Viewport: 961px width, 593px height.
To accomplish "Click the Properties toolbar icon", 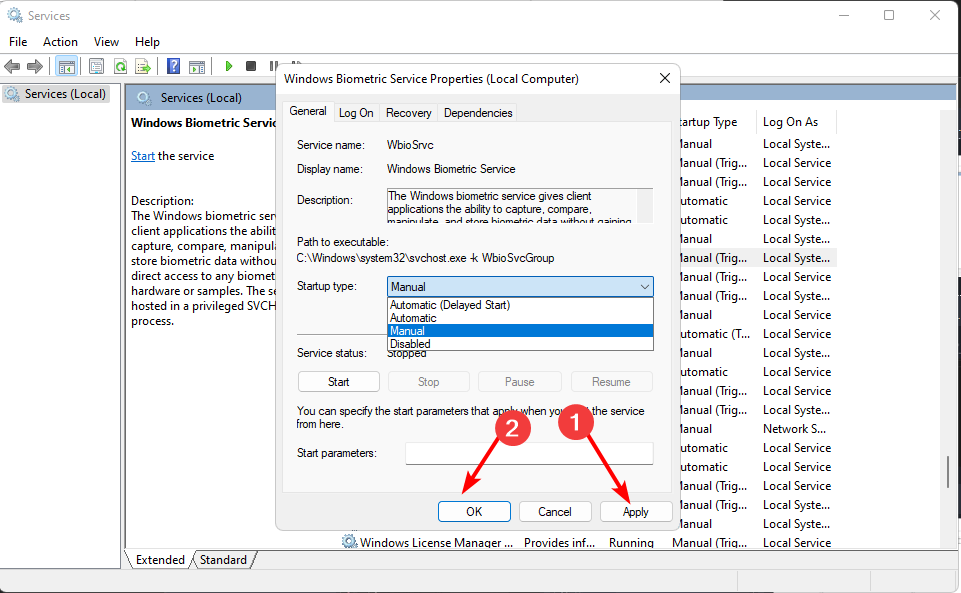I will click(96, 66).
